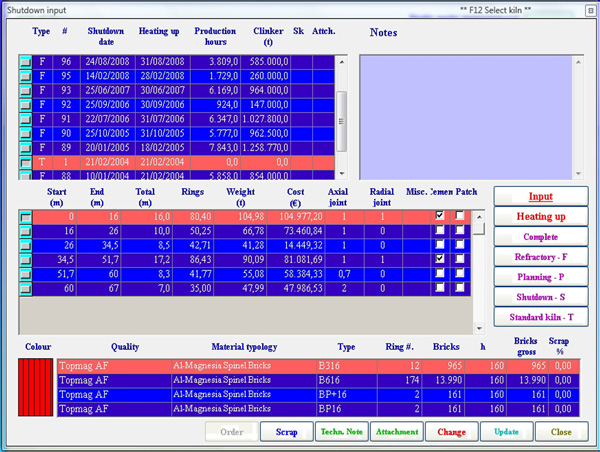
Task: Click inside the Notes text area
Action: tap(466, 117)
